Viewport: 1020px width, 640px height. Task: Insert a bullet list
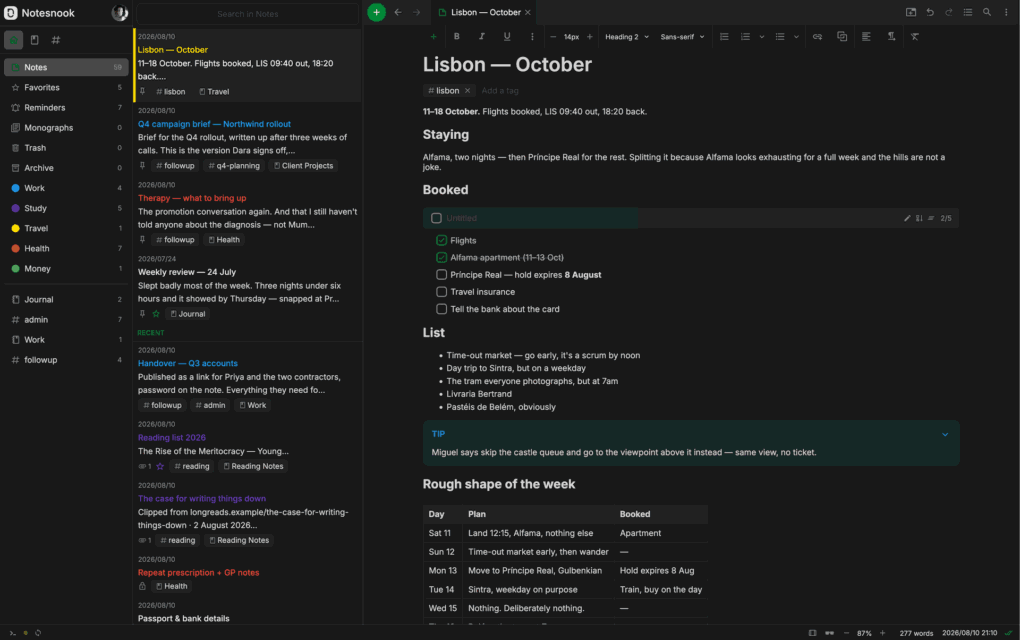click(780, 36)
